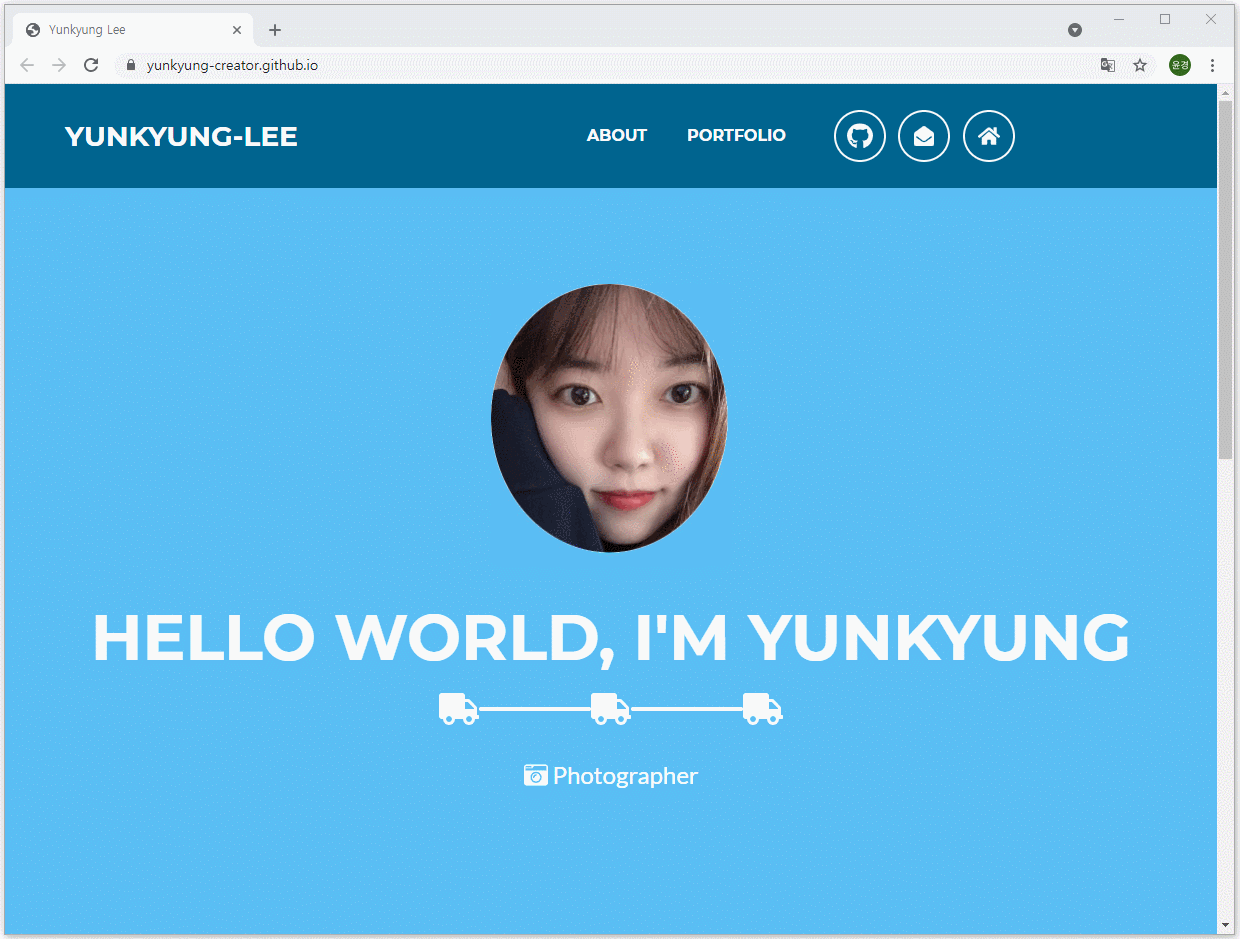The height and width of the screenshot is (939, 1240).
Task: Click the camera icon next to Photographer
Action: tap(536, 775)
